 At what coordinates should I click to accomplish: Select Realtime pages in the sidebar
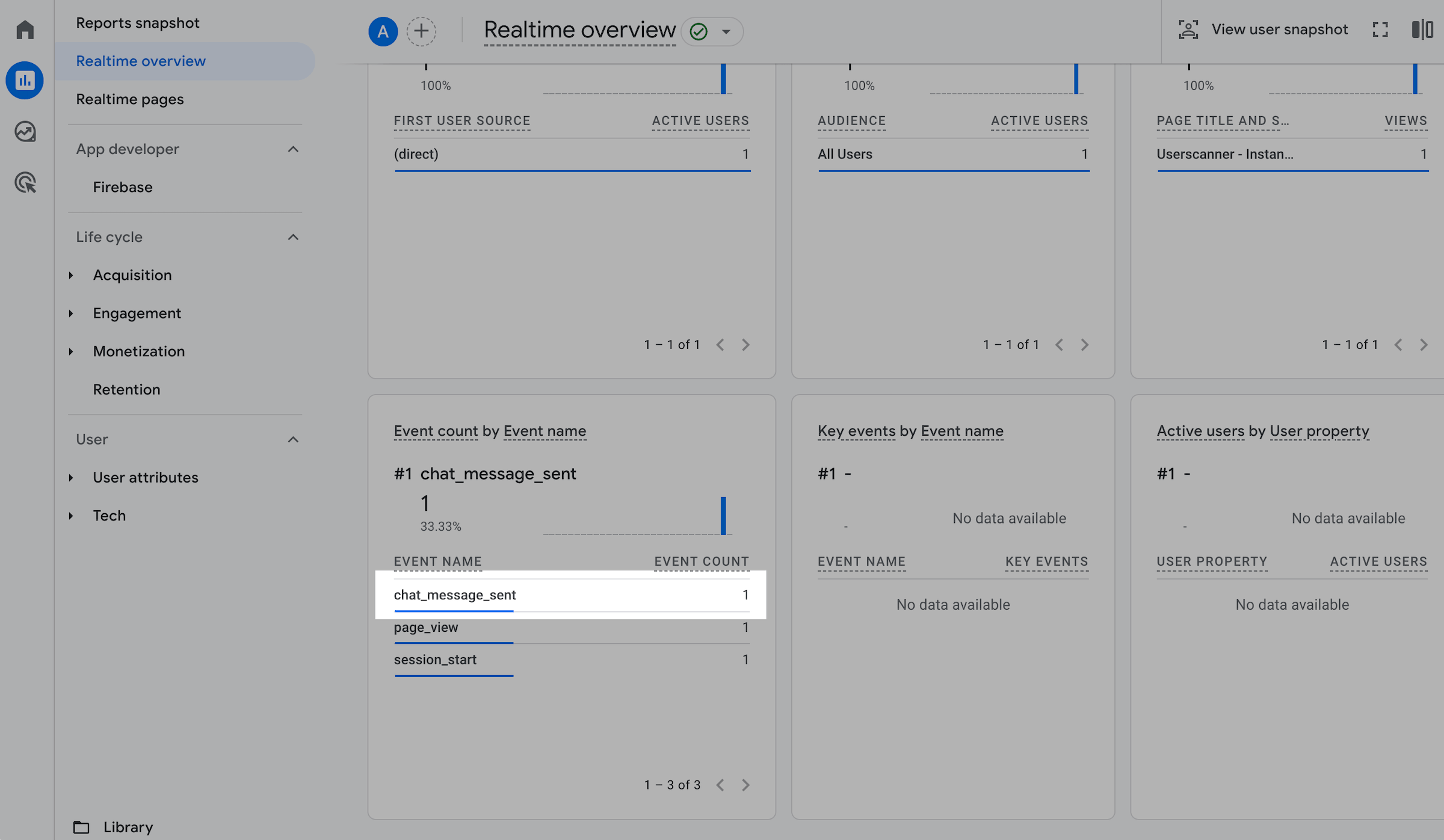(130, 99)
